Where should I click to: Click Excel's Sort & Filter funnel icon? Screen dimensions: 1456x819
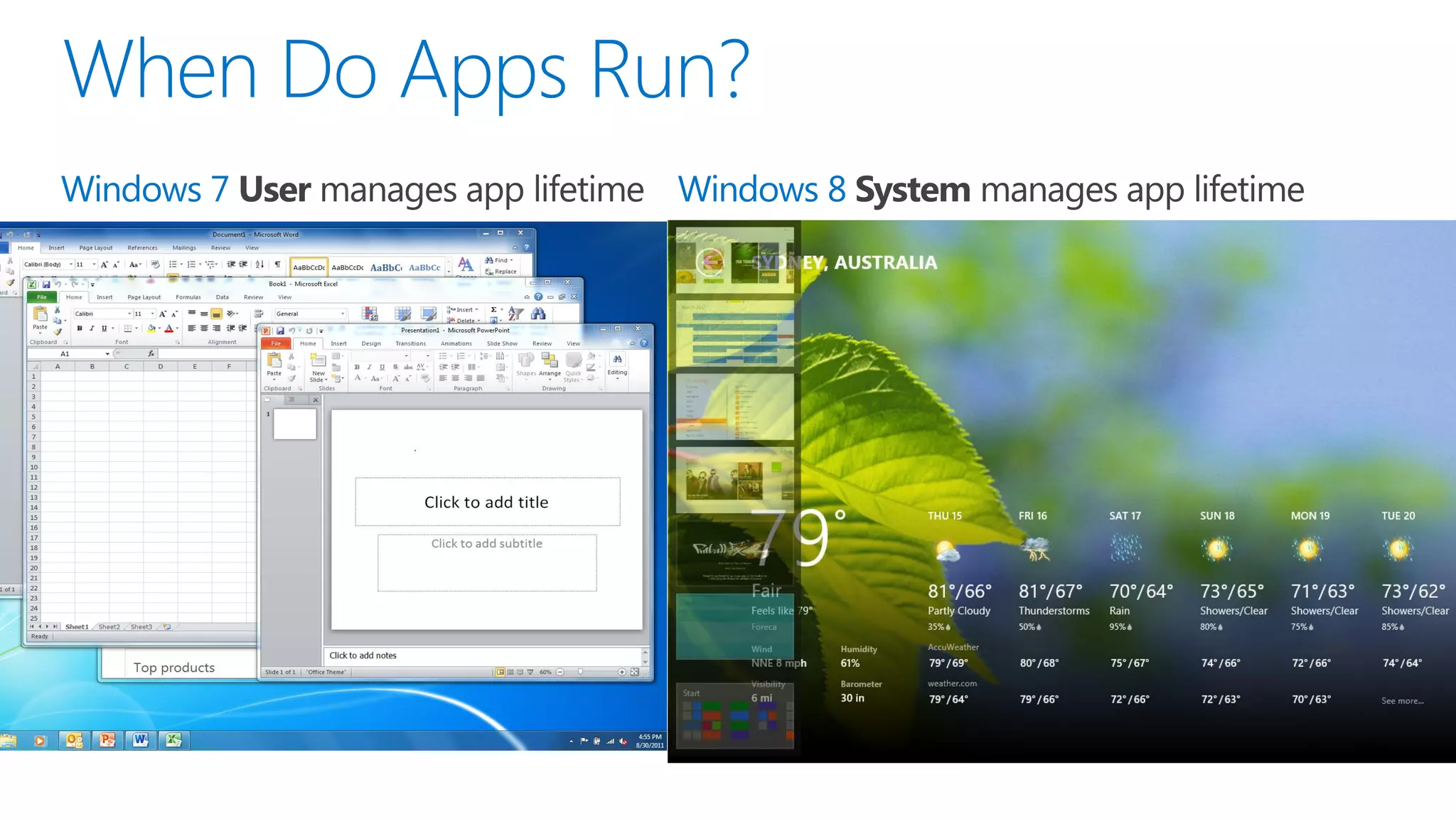click(x=515, y=314)
